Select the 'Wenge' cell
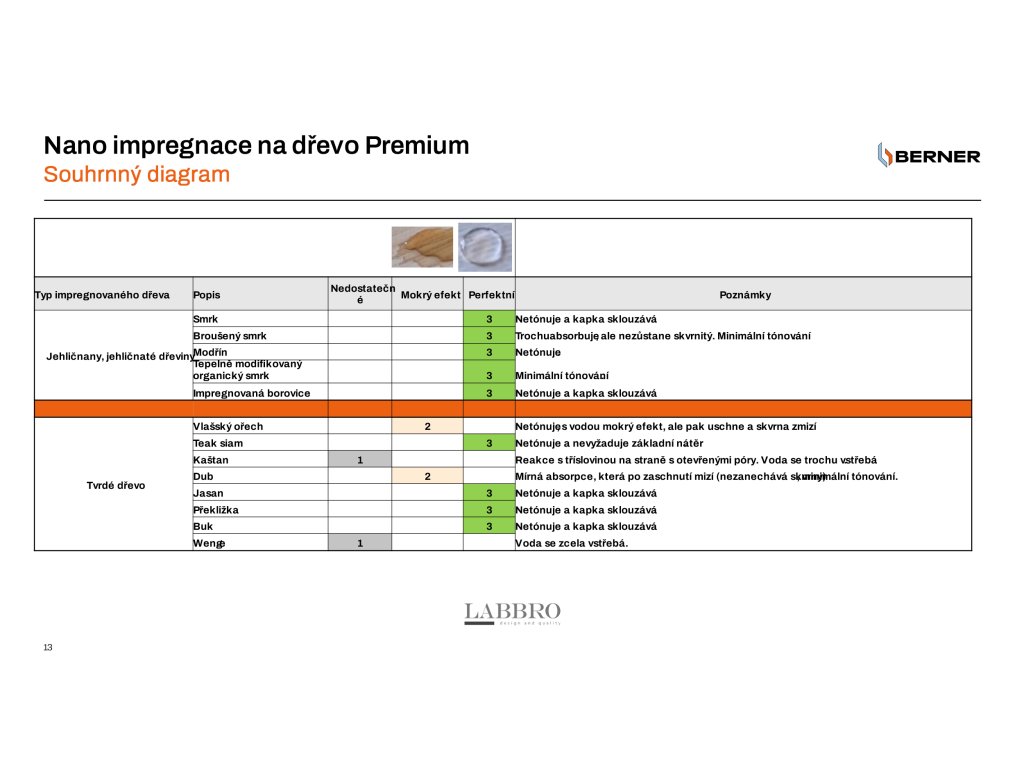 [261, 543]
